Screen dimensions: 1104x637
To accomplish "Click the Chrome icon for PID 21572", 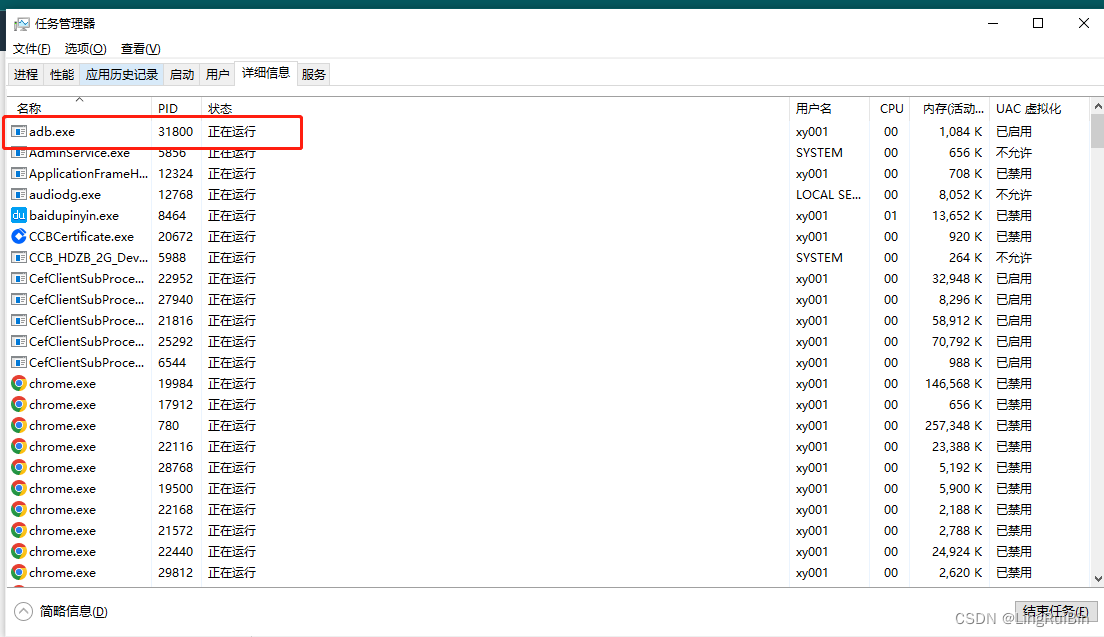I will [19, 531].
